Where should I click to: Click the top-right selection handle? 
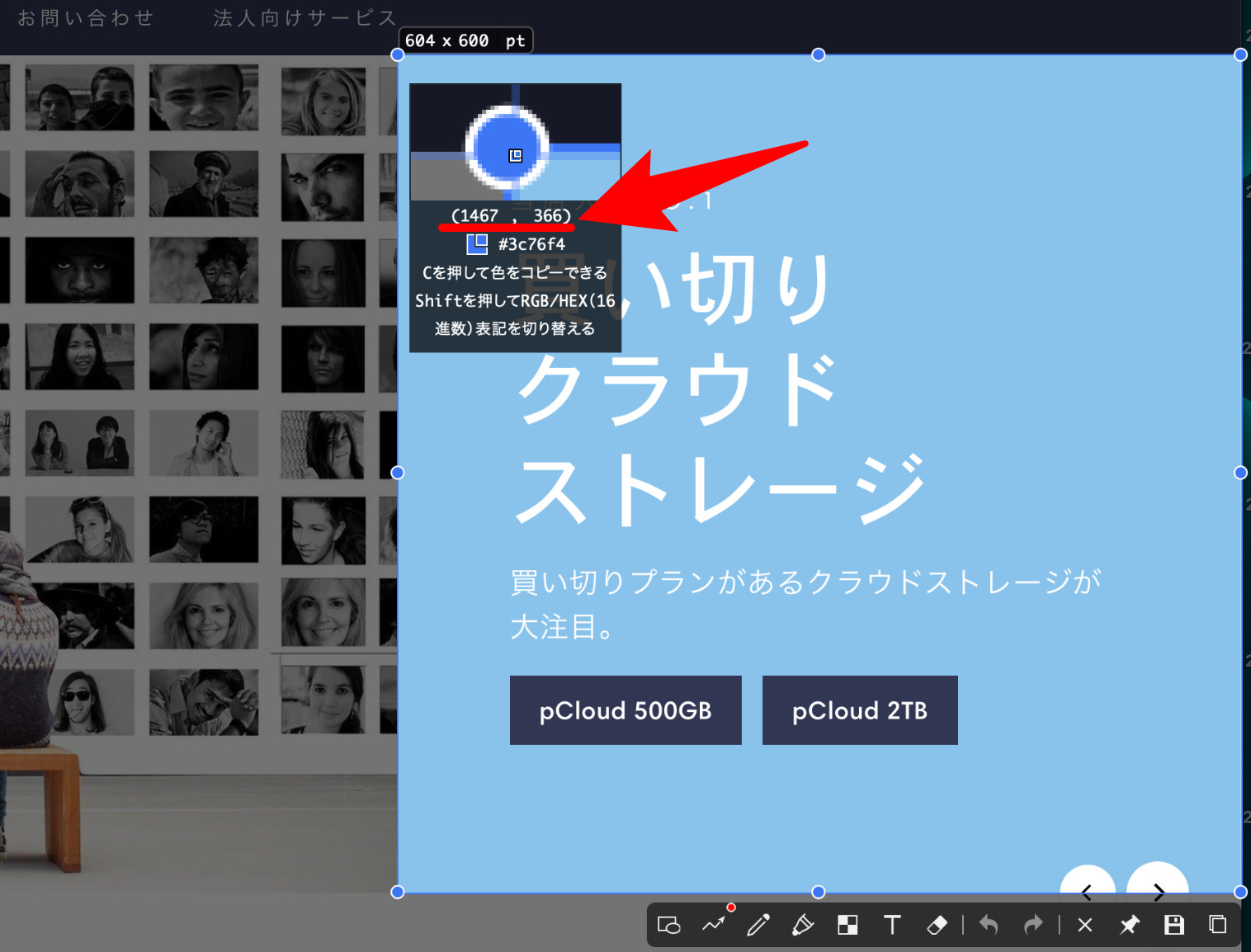(1240, 54)
